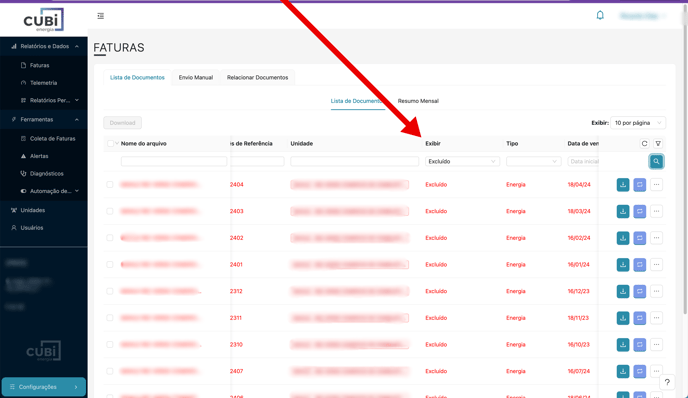Screen dimensions: 688x398
Task: Tick checkbox for the 2312 reference row
Action: (x=110, y=291)
